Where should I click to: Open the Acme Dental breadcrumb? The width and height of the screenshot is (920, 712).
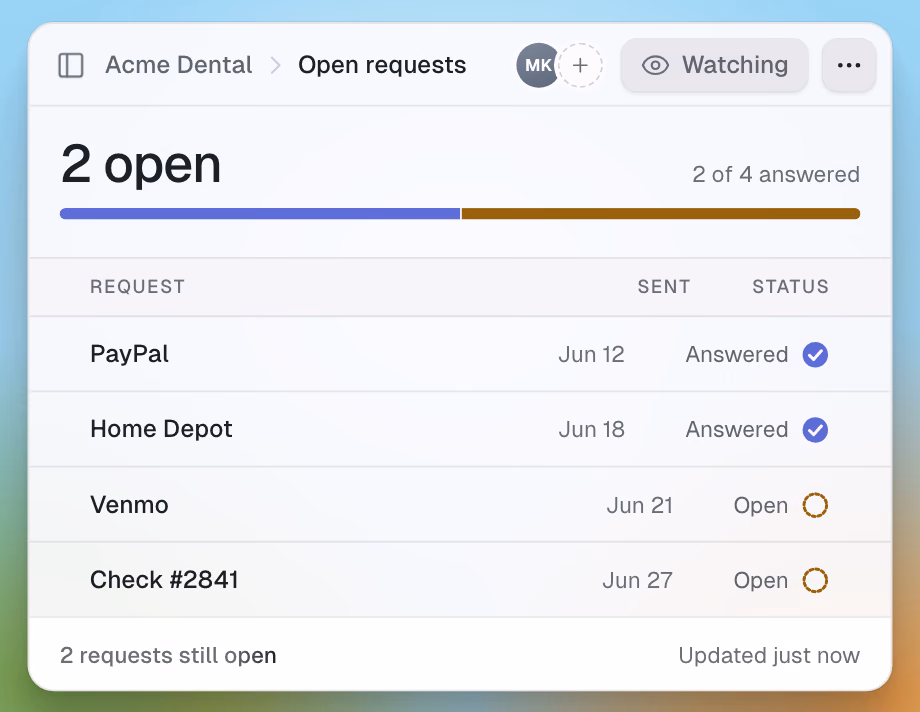[179, 65]
